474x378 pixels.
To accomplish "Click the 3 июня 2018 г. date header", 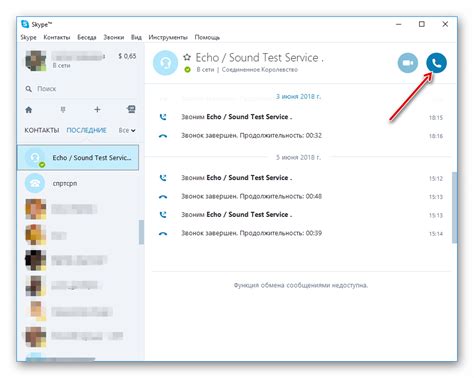I will [298, 97].
